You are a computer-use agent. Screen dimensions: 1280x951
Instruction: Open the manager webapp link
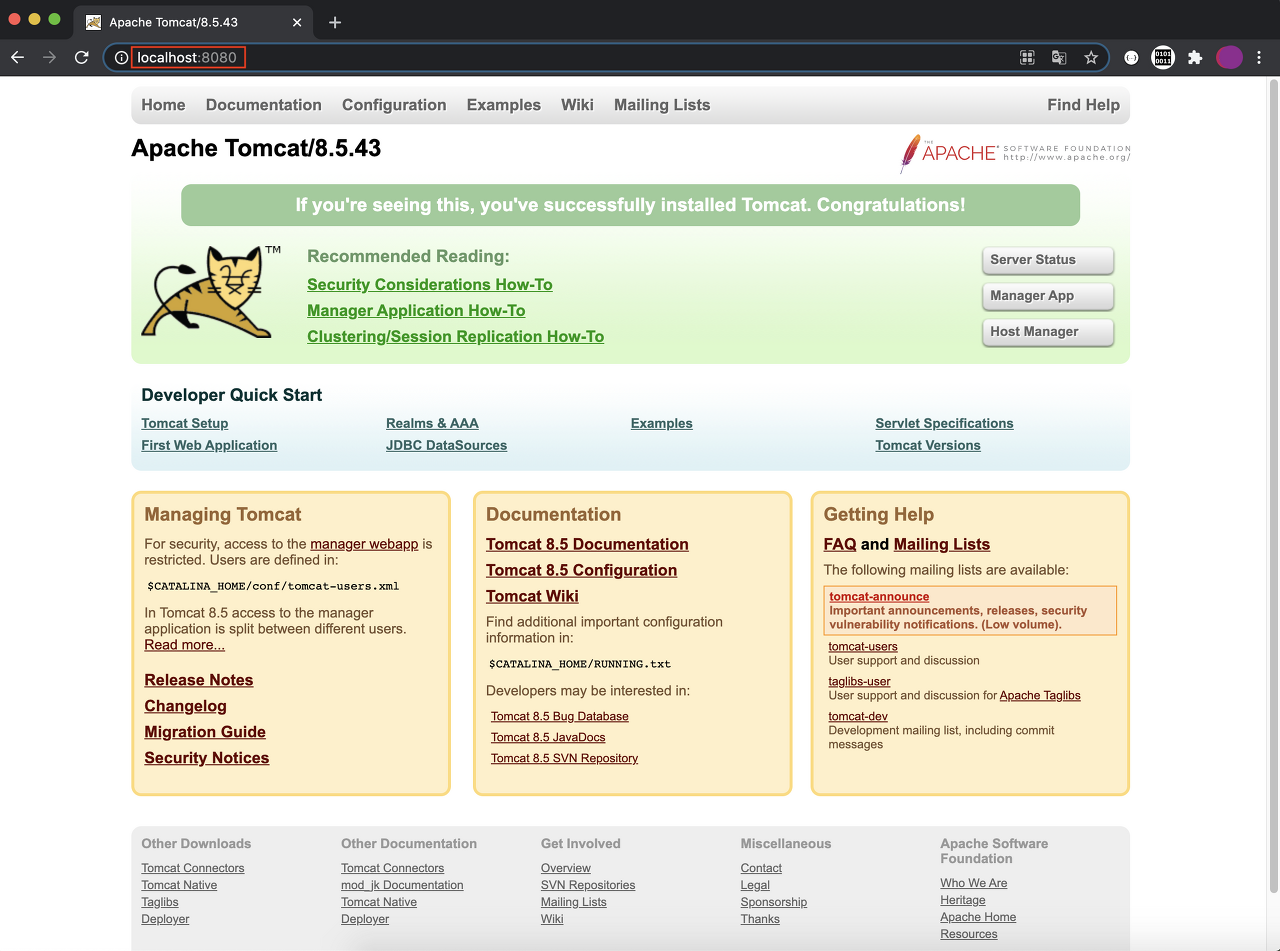pos(364,544)
